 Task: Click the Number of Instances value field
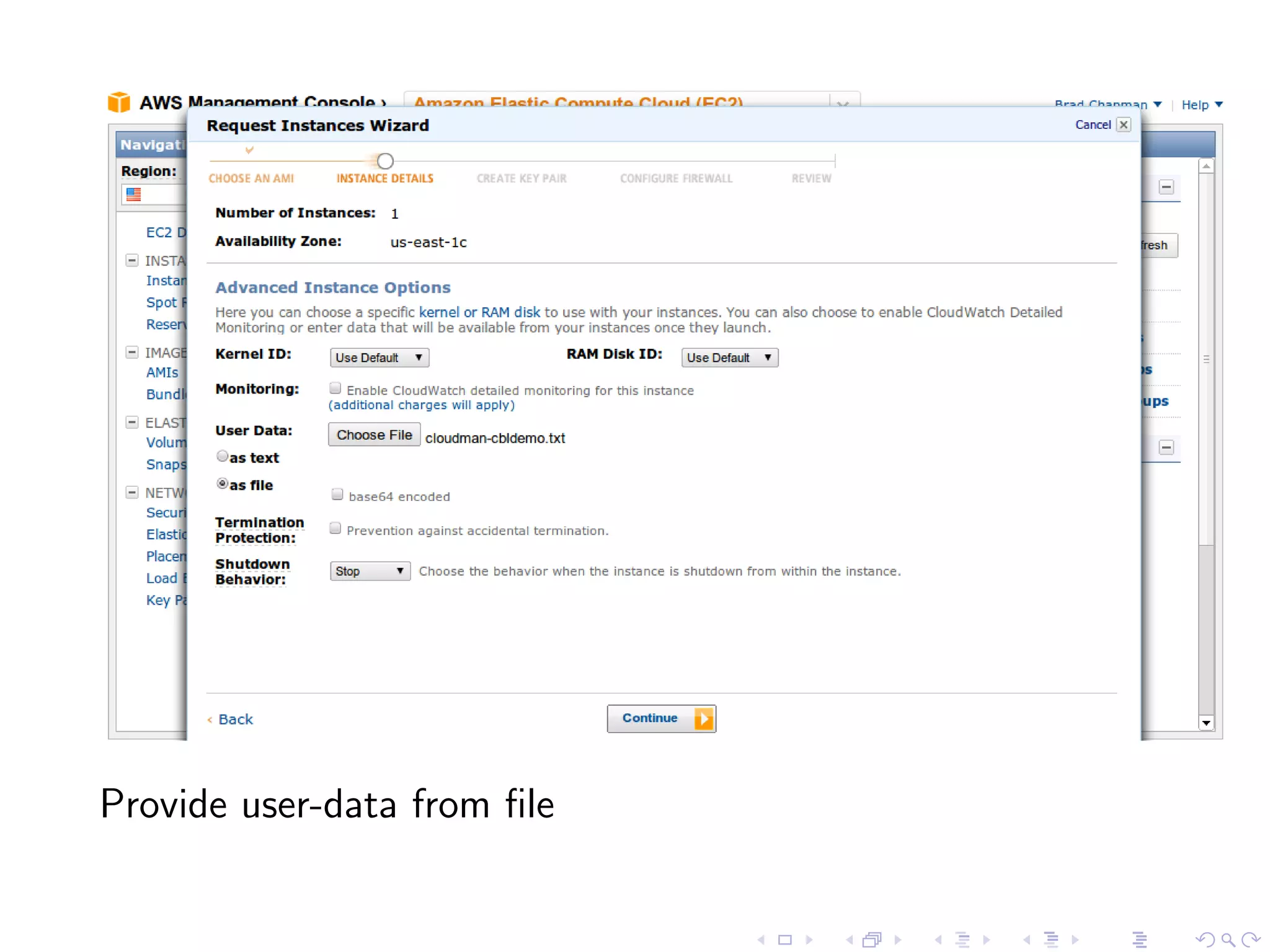point(394,214)
